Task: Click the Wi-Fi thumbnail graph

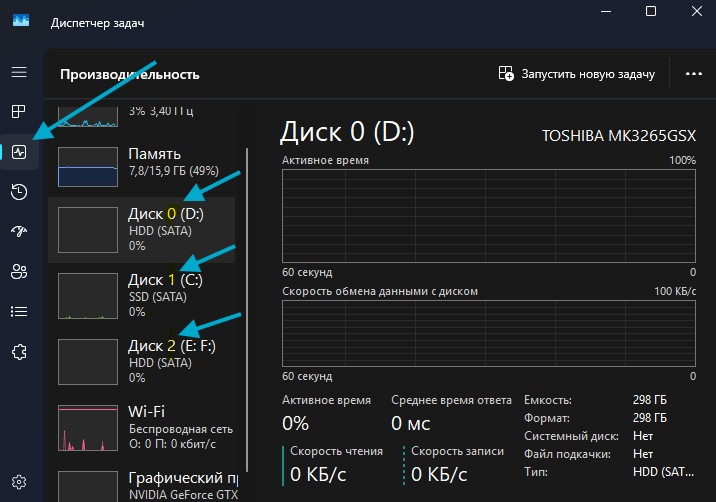Action: tap(88, 428)
